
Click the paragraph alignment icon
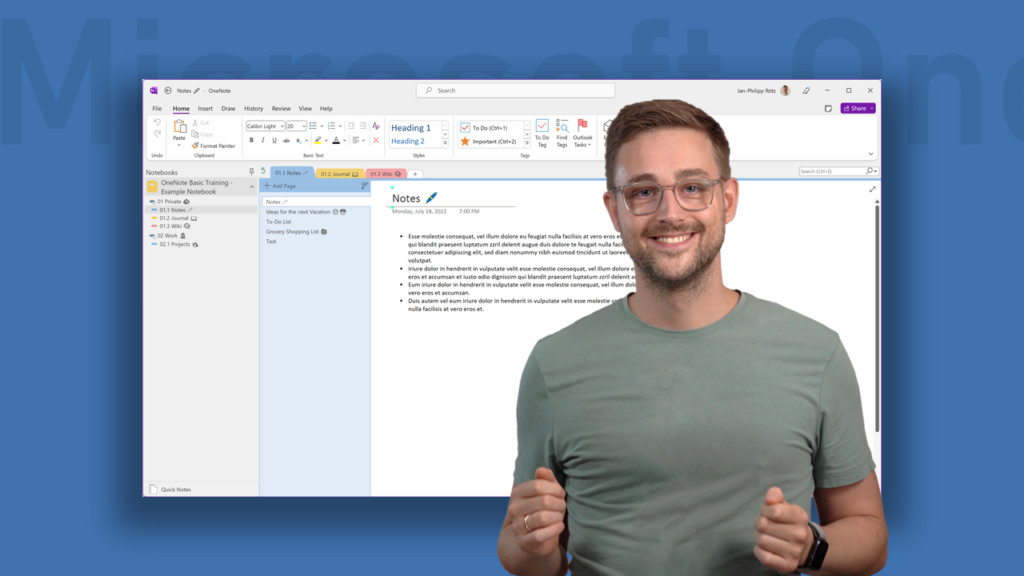pos(356,140)
